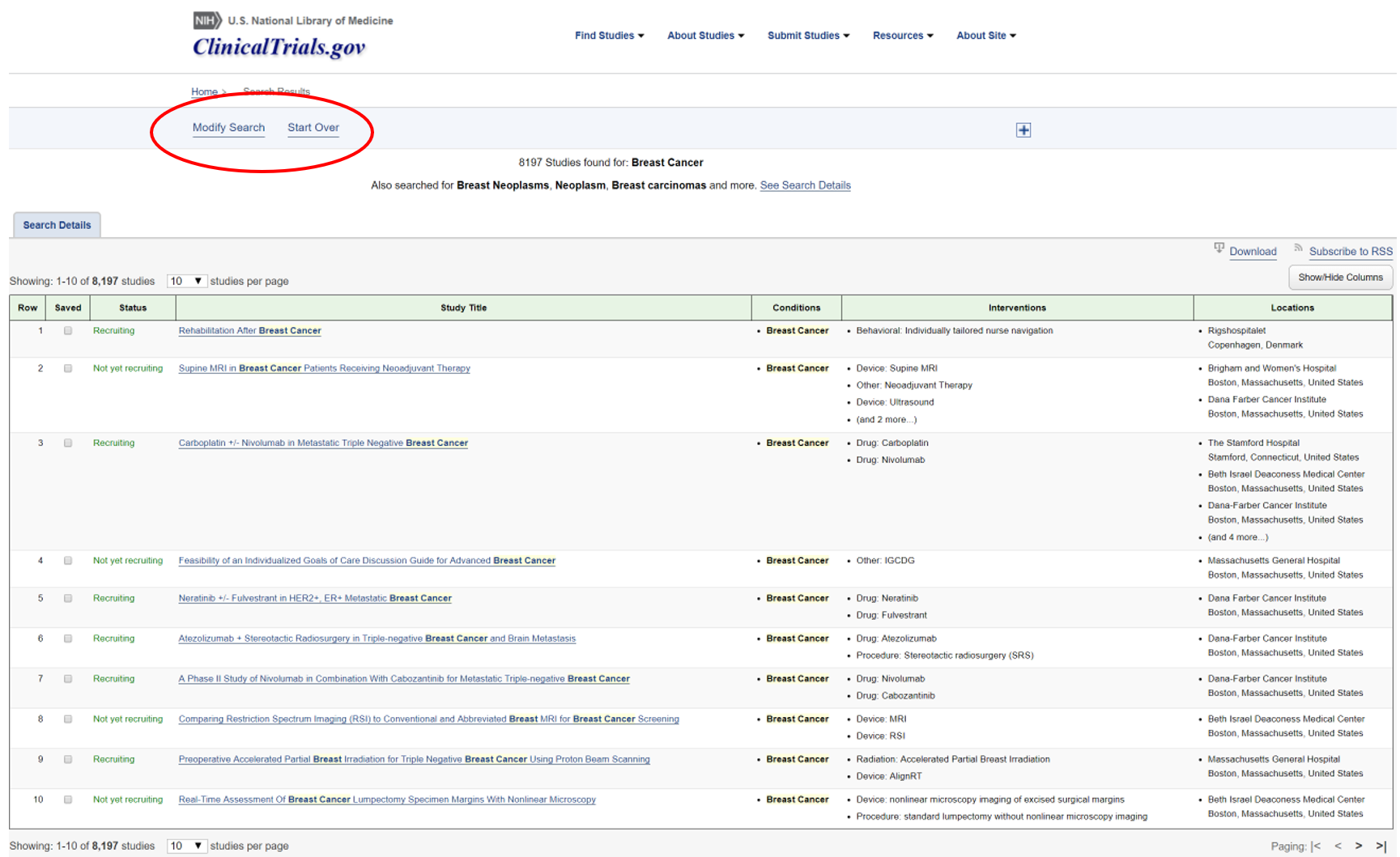Open Neratinib +/- Fulvestrant study link
1400x857 pixels.
pyautogui.click(x=315, y=599)
